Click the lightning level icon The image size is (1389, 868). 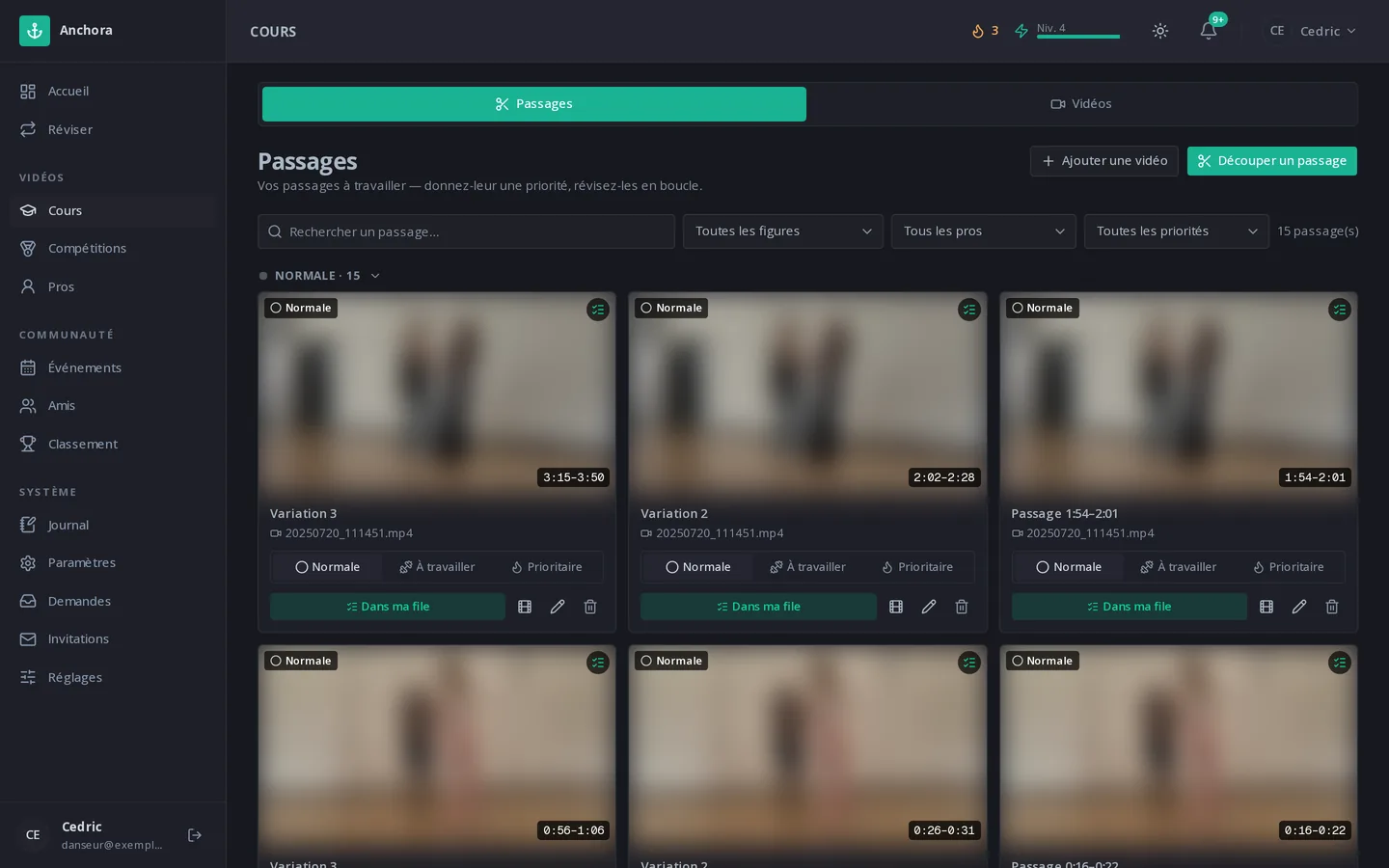coord(1021,31)
